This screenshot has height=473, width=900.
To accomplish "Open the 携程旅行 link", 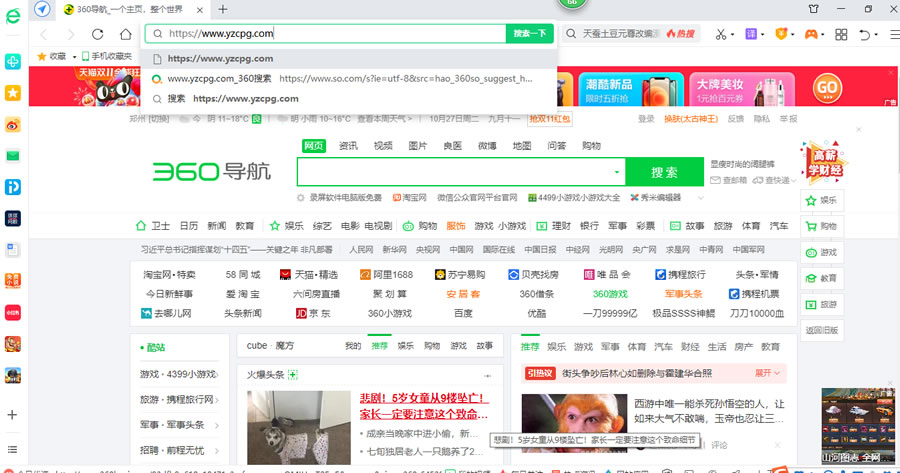I will click(x=681, y=275).
